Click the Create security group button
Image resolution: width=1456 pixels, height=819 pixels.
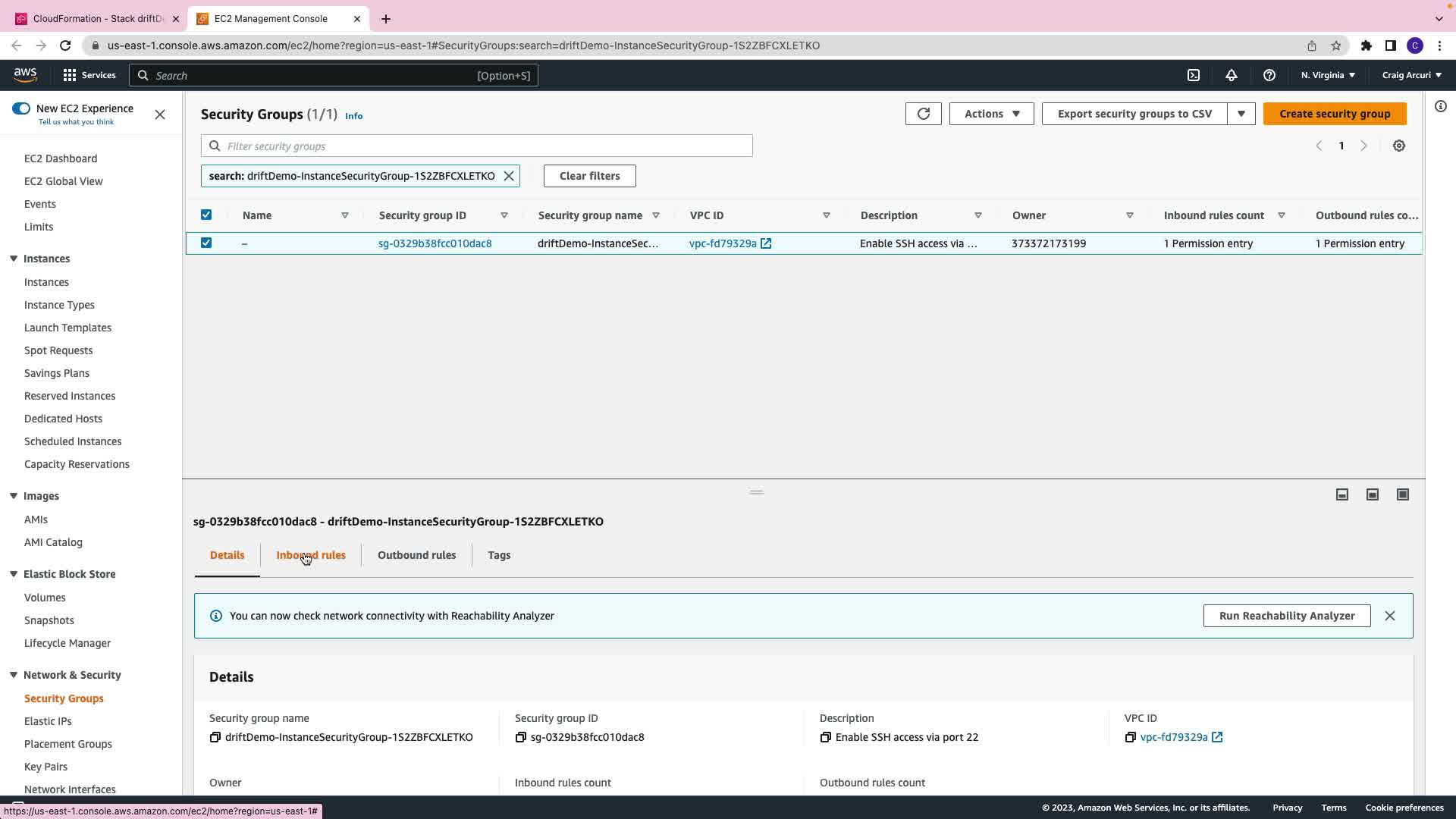click(1334, 114)
